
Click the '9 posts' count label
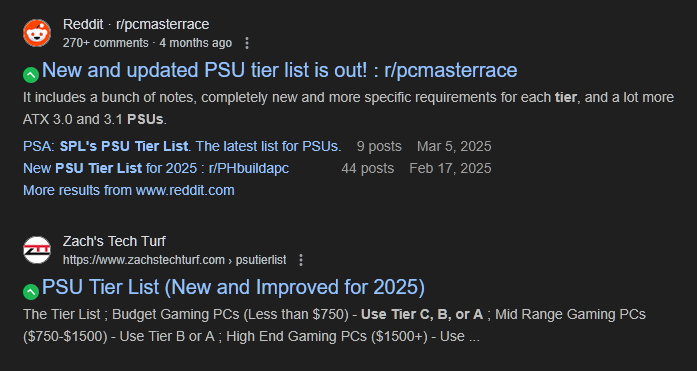pos(379,146)
